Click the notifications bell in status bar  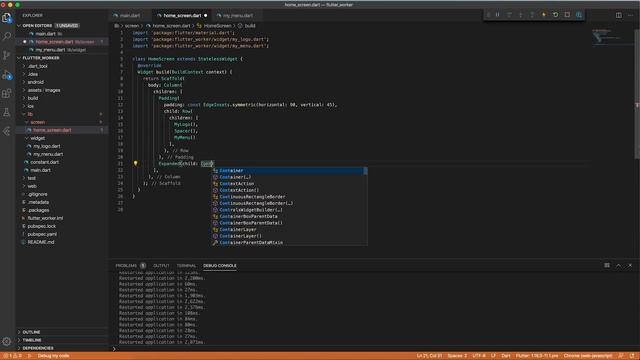632,356
